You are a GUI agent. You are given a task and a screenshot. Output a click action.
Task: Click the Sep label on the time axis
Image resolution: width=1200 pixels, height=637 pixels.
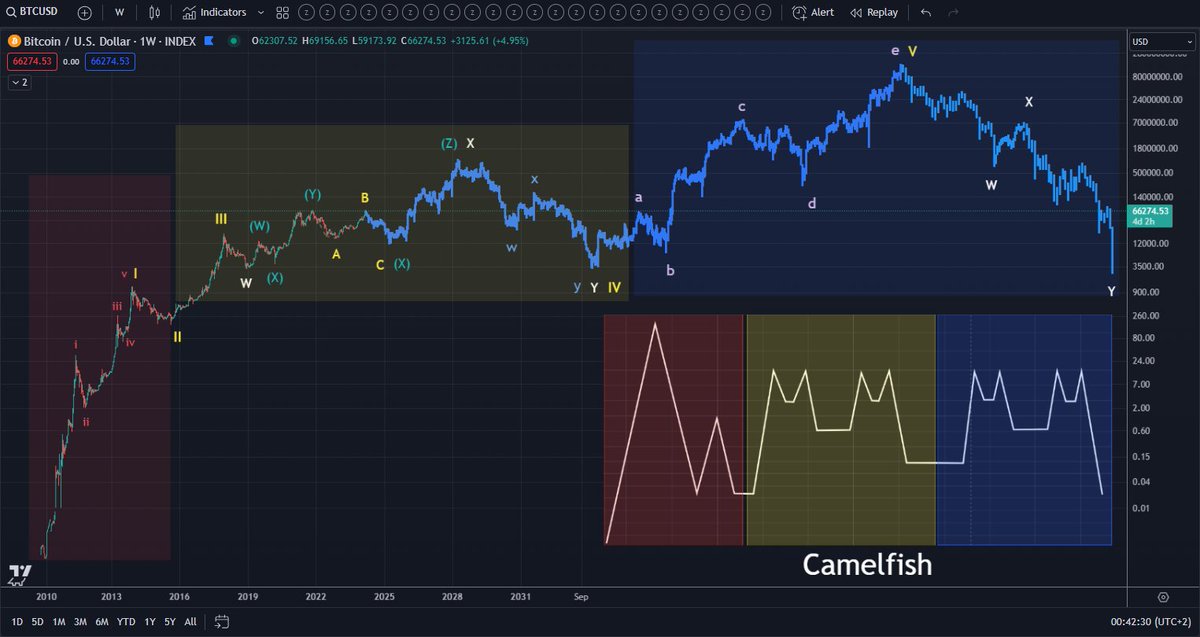point(582,597)
